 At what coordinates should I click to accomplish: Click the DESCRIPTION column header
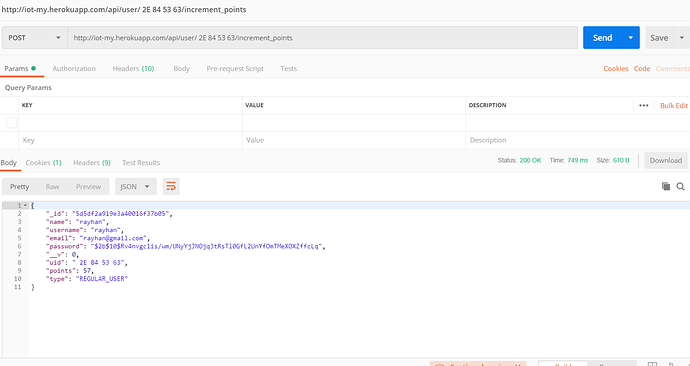[488, 106]
